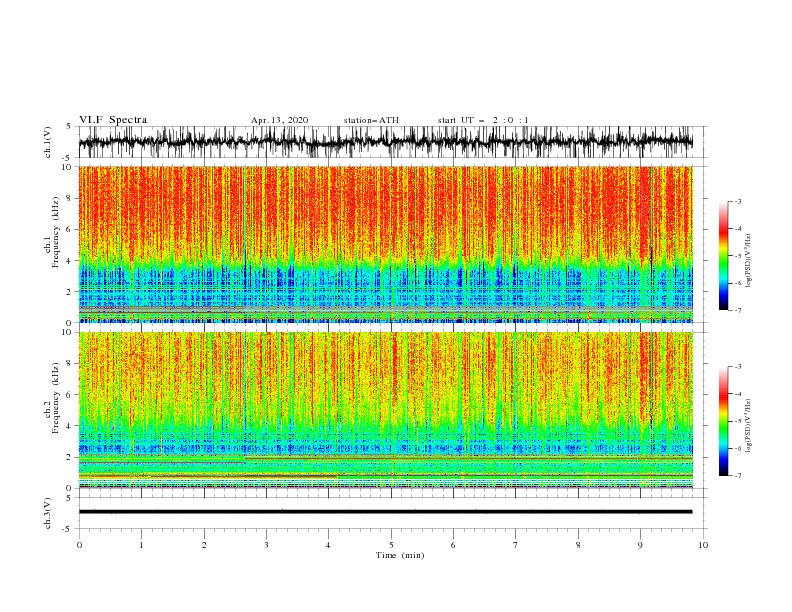
Task: Click the ch.1 PSD color scale bar
Action: pyautogui.click(x=723, y=256)
